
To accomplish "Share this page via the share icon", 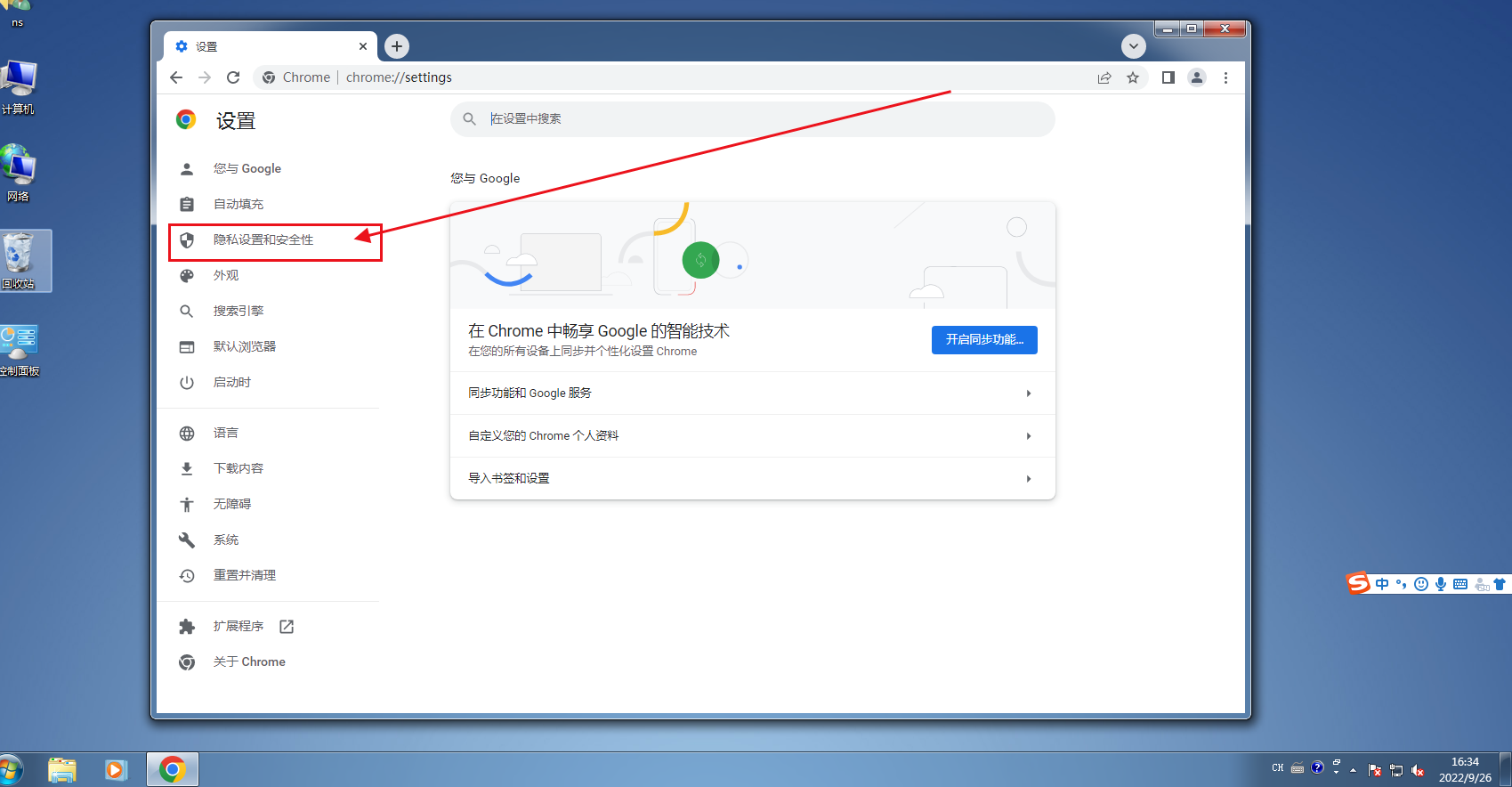I will pyautogui.click(x=1104, y=77).
